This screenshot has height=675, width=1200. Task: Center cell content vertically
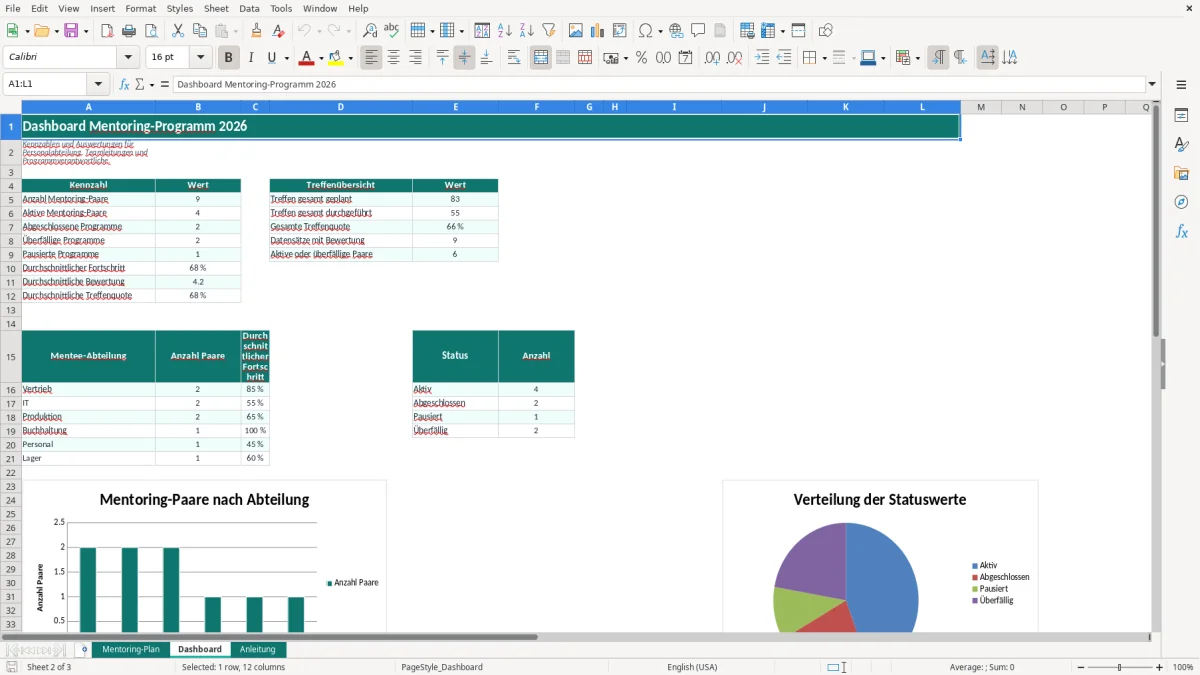[x=464, y=58]
